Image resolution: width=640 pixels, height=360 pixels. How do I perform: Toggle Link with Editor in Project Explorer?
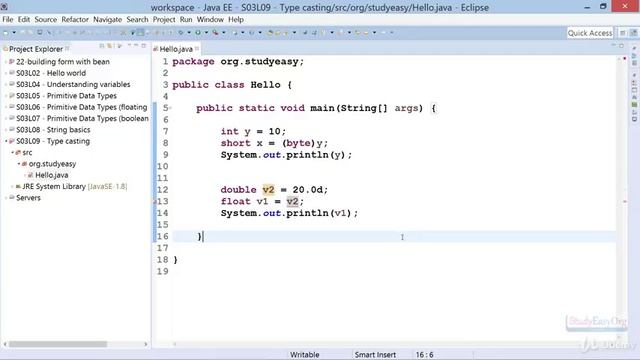pos(110,46)
